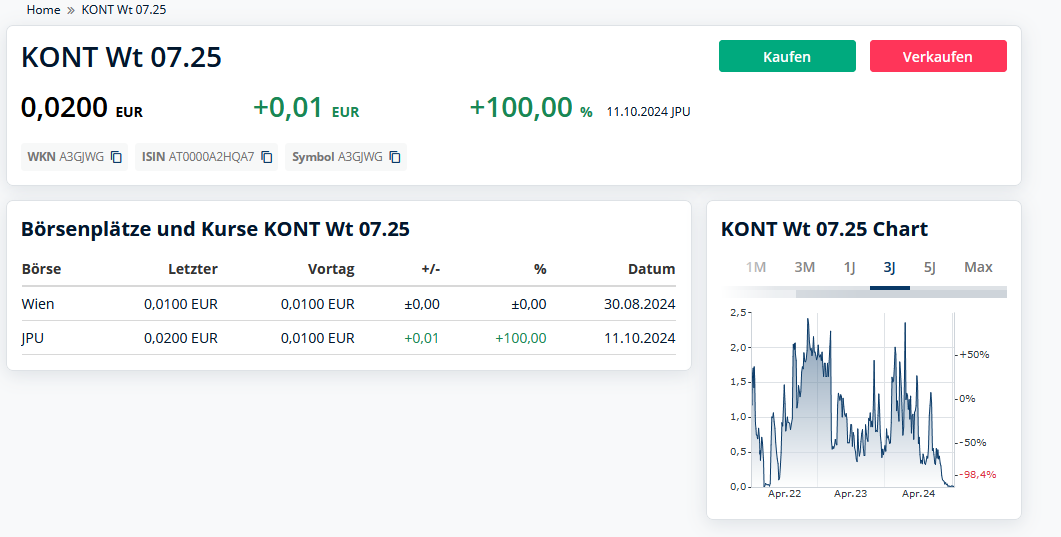Select the 1J chart range
Screen dimensions: 1061x537
pos(849,267)
